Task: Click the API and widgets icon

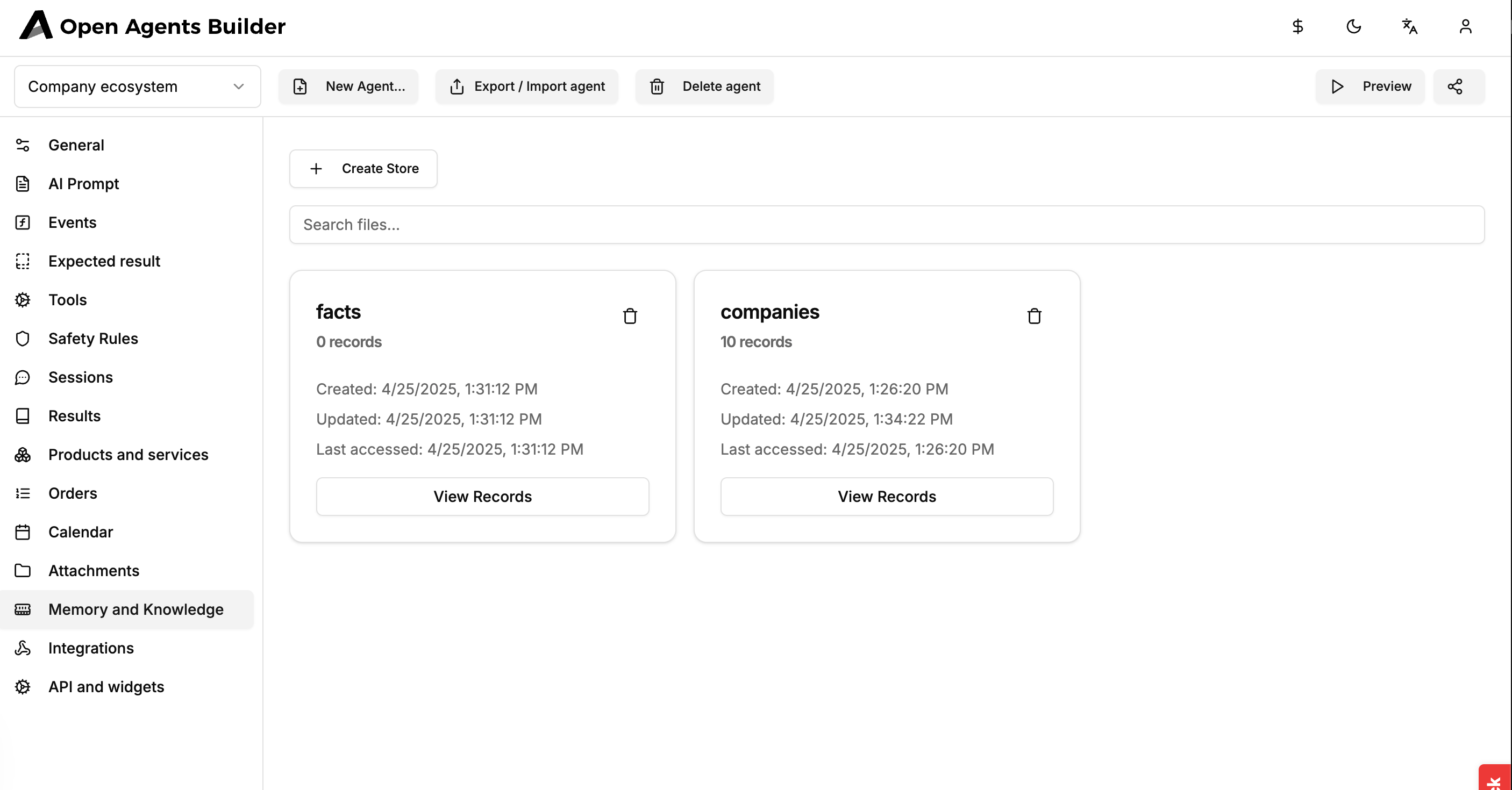Action: 22,687
